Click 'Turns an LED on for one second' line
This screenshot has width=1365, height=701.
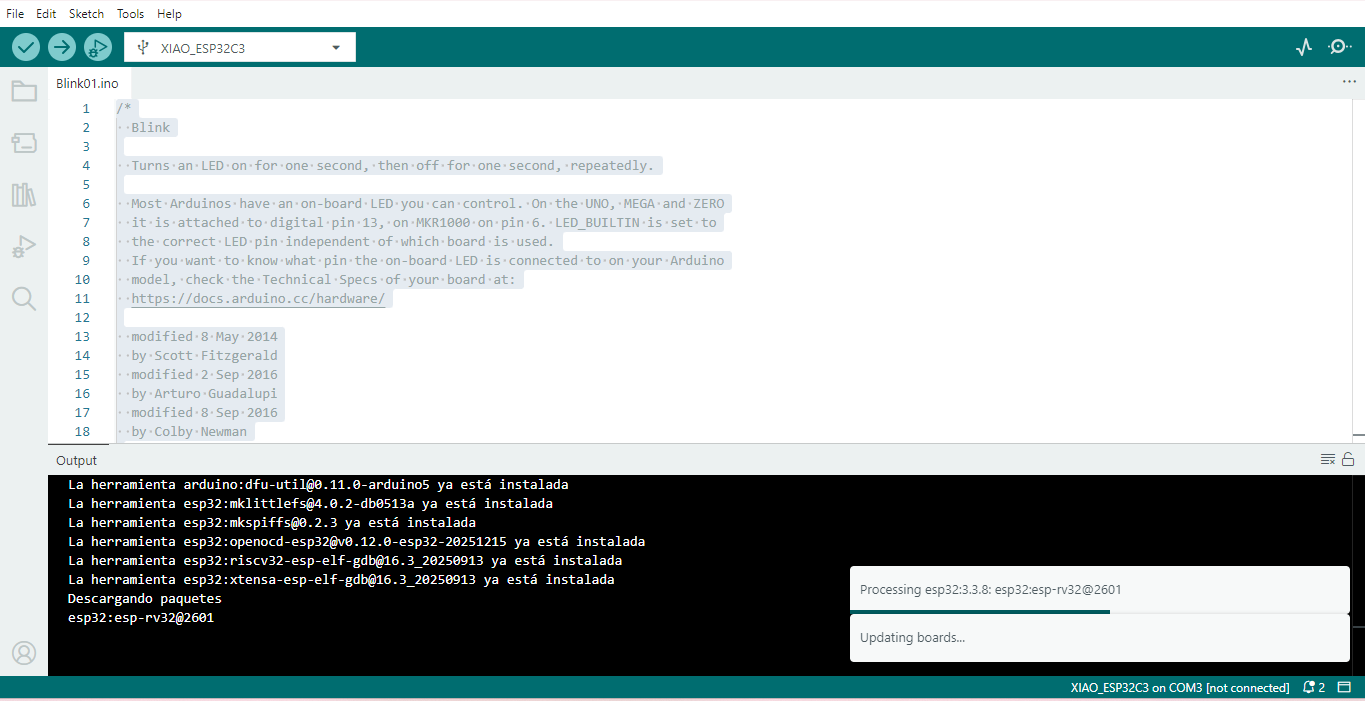(x=392, y=165)
